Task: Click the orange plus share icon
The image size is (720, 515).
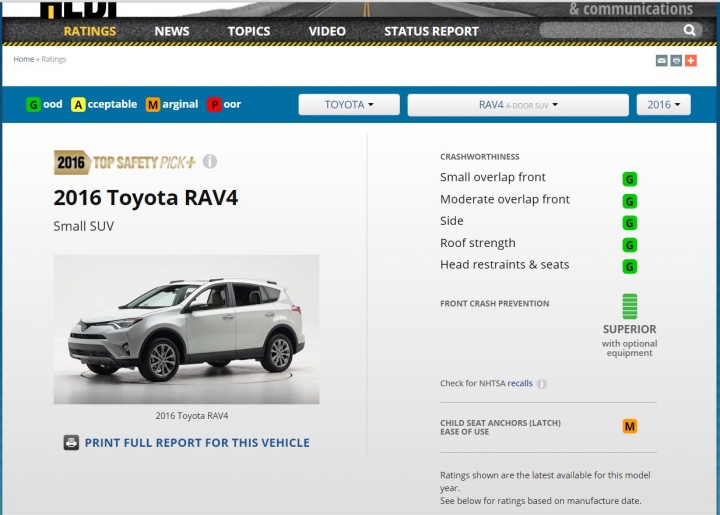Action: [691, 60]
